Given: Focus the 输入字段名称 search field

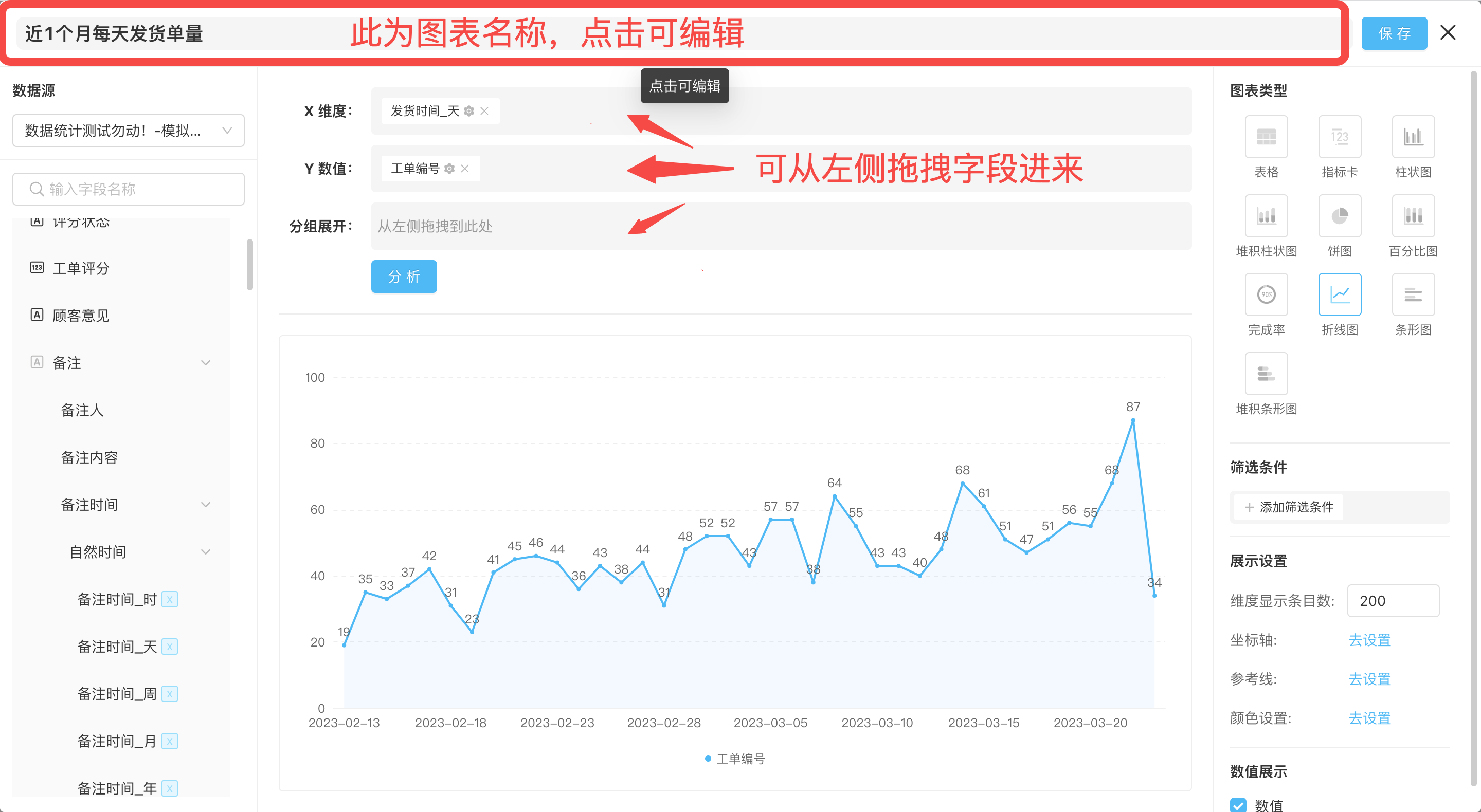Looking at the screenshot, I should [128, 189].
